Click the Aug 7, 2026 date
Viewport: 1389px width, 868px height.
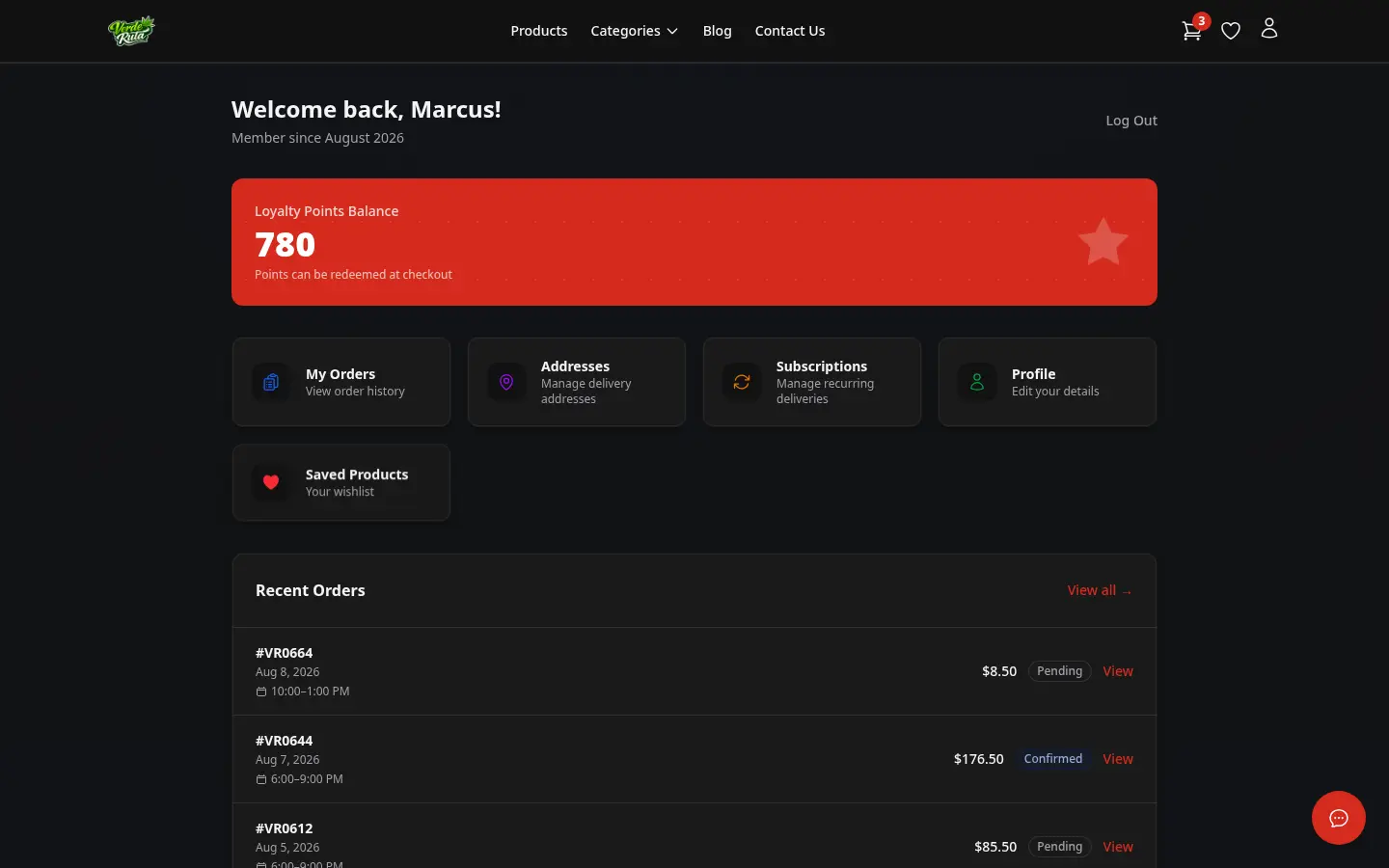pyautogui.click(x=287, y=760)
